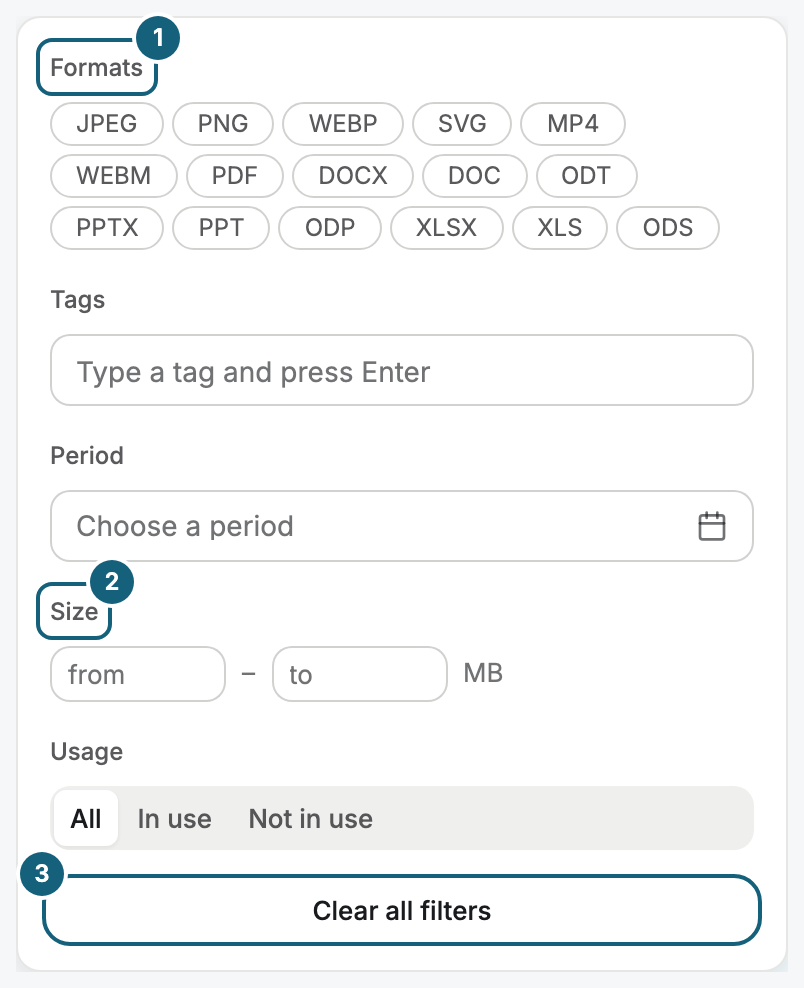Toggle the WEBM format filter
Screen dimensions: 804x988
113,176
